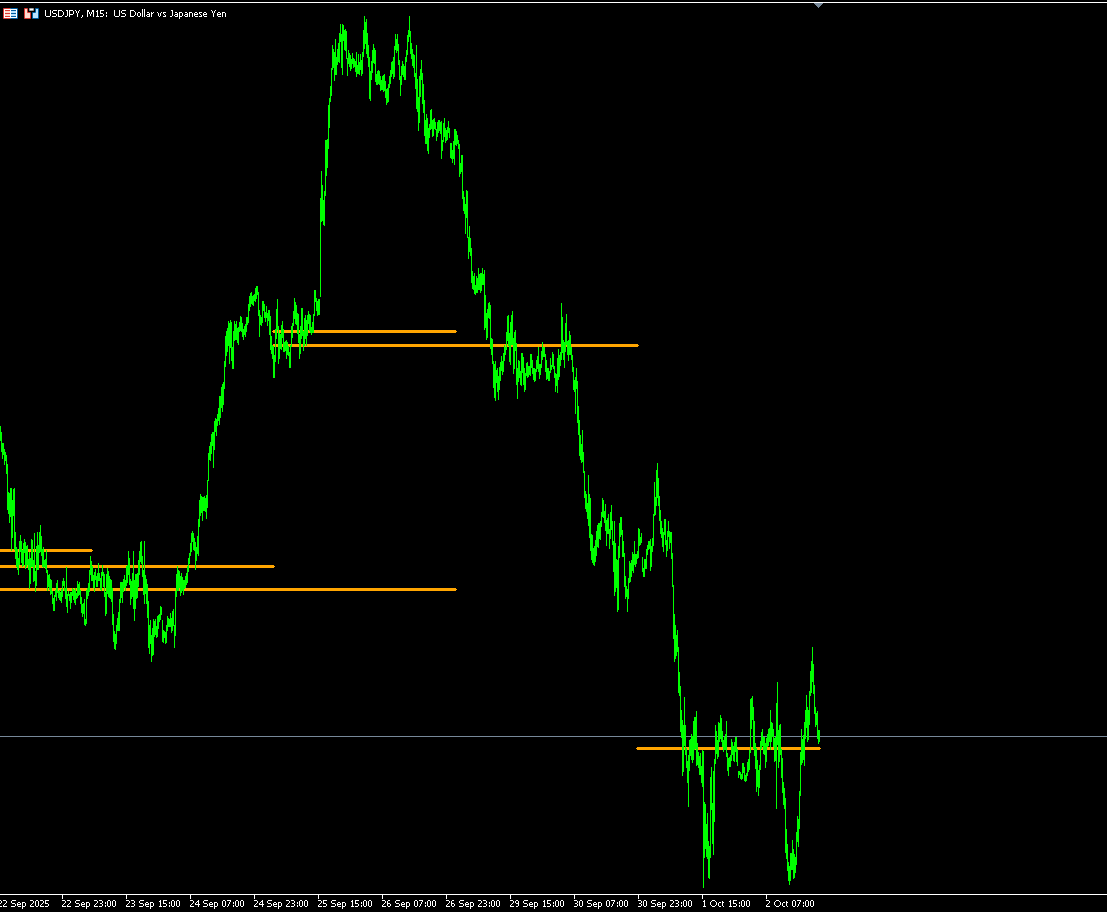Viewport: 1107px width, 912px height.
Task: Click the 23 Sep 15:00 time label
Action: (152, 904)
